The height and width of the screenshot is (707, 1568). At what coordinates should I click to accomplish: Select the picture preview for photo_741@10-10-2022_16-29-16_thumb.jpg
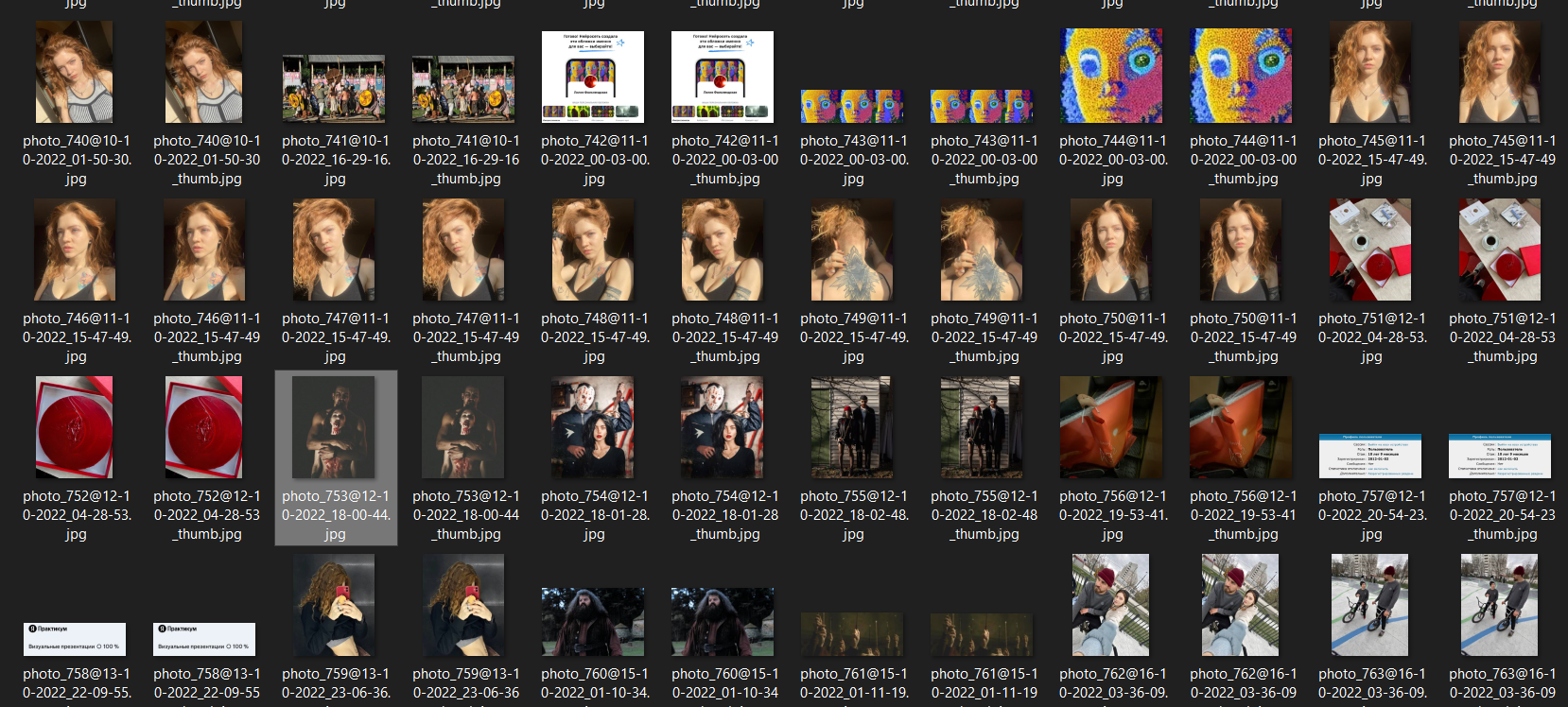coord(463,89)
